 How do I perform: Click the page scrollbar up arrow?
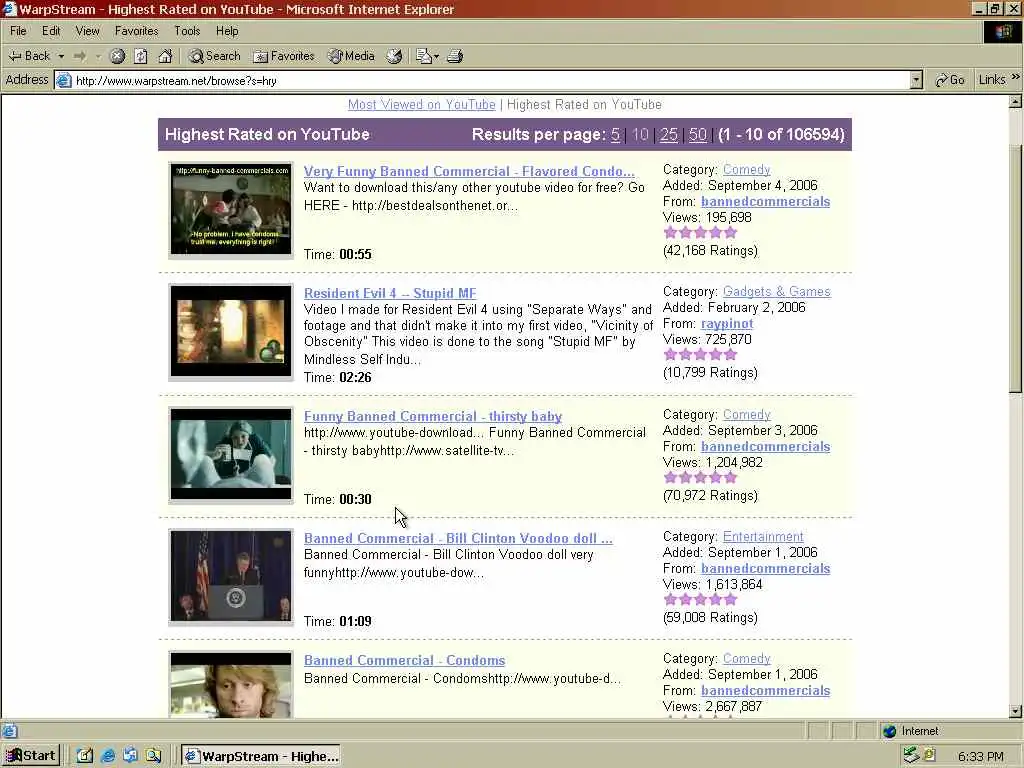pos(1016,101)
